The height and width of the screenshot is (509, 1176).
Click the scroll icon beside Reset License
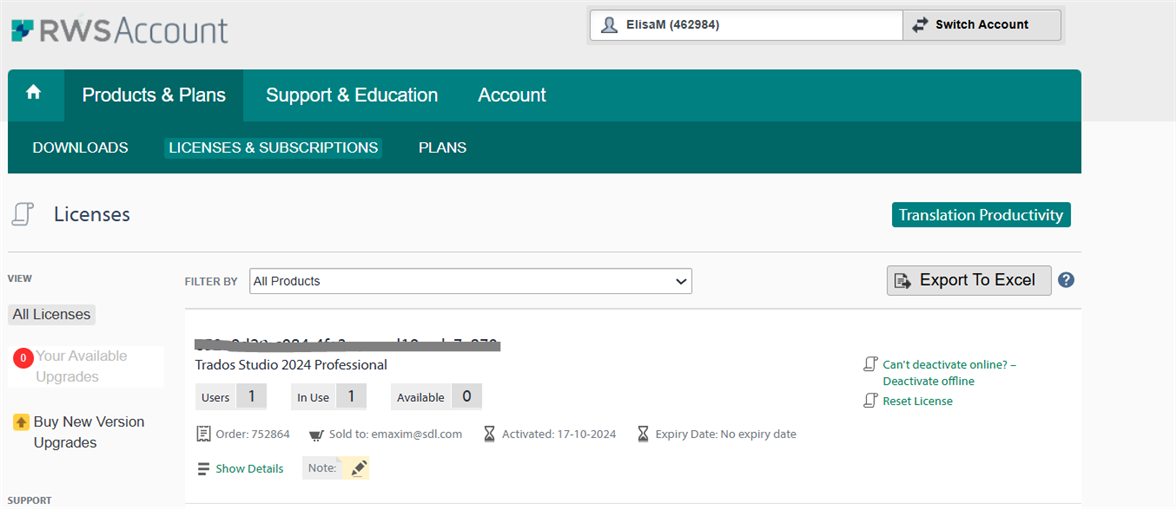[x=870, y=401]
